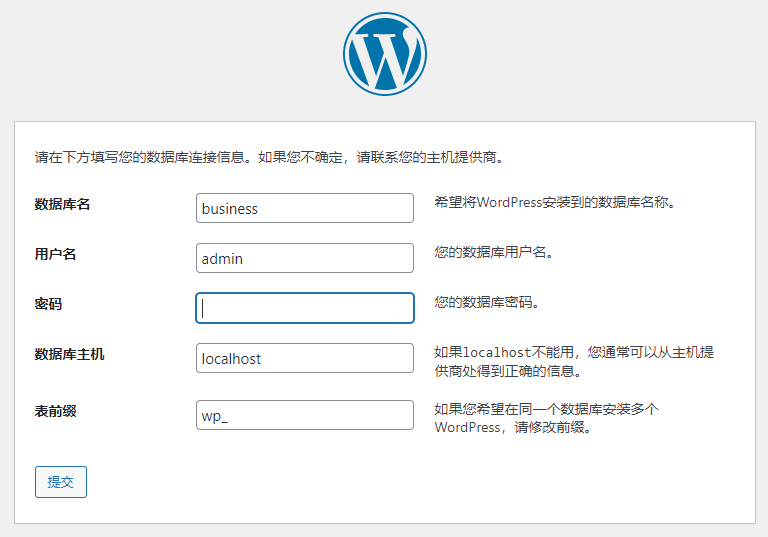Click description 您的数据库密码
The height and width of the screenshot is (537, 768).
pos(487,302)
